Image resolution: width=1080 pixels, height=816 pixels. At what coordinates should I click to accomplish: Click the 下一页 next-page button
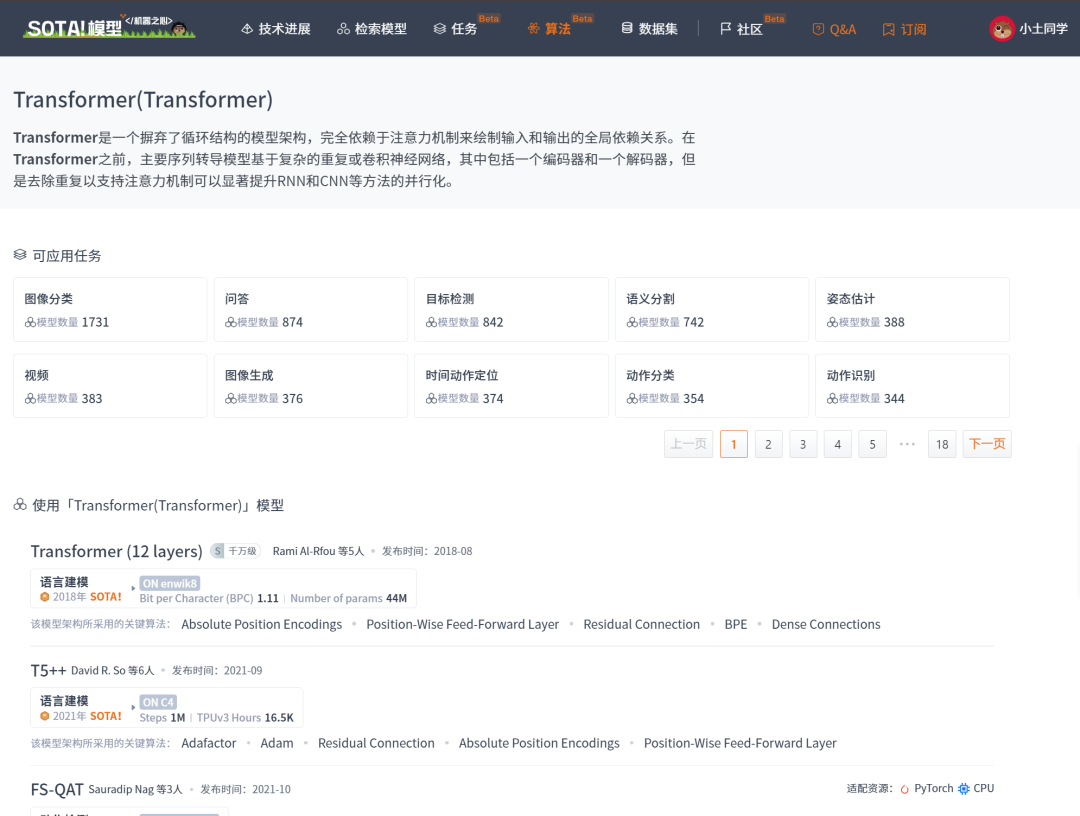(986, 443)
